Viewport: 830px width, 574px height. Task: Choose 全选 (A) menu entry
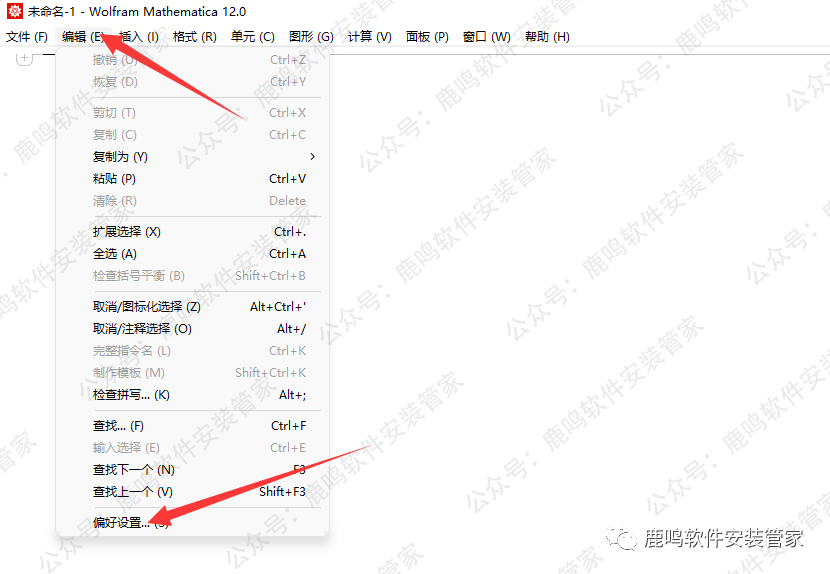click(193, 254)
